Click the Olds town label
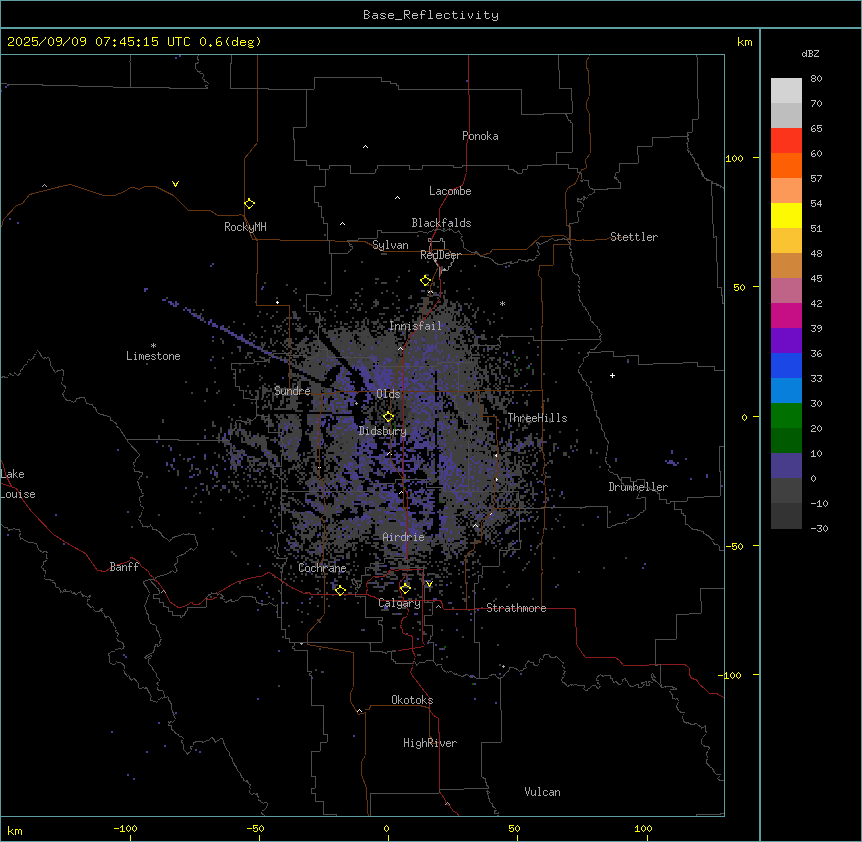 coord(388,394)
